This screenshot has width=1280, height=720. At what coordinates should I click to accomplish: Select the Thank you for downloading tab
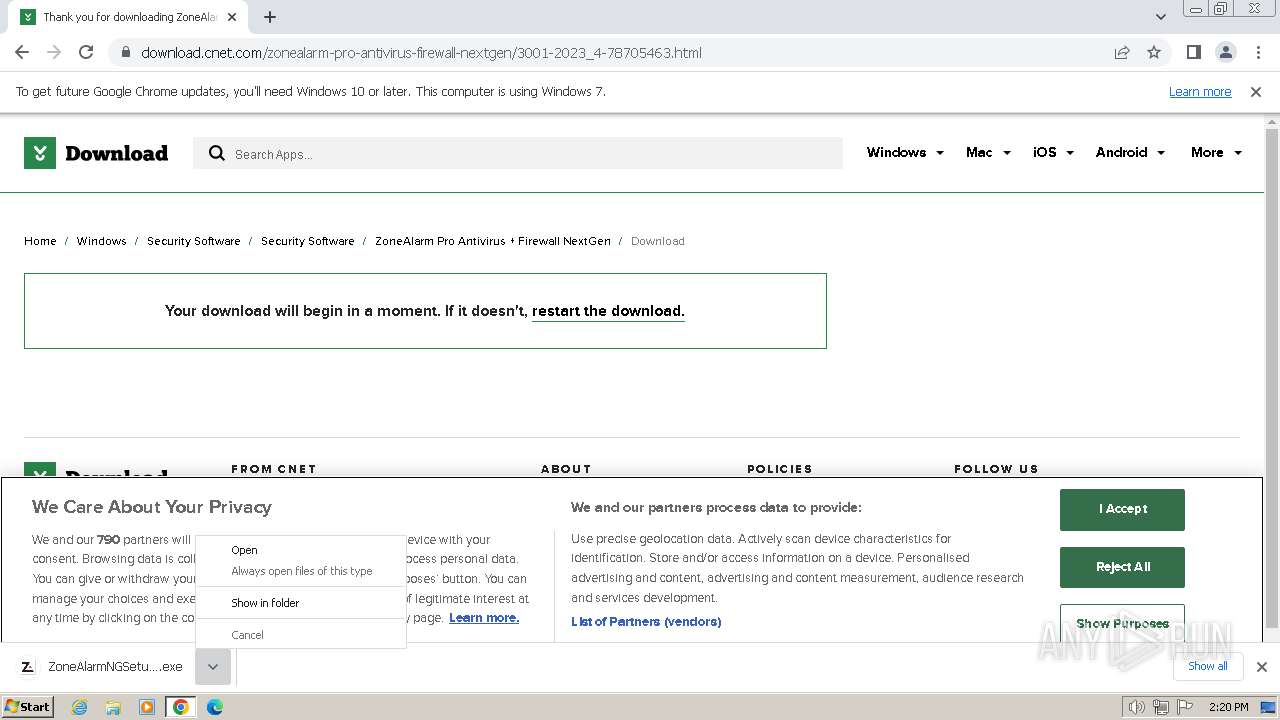(130, 17)
